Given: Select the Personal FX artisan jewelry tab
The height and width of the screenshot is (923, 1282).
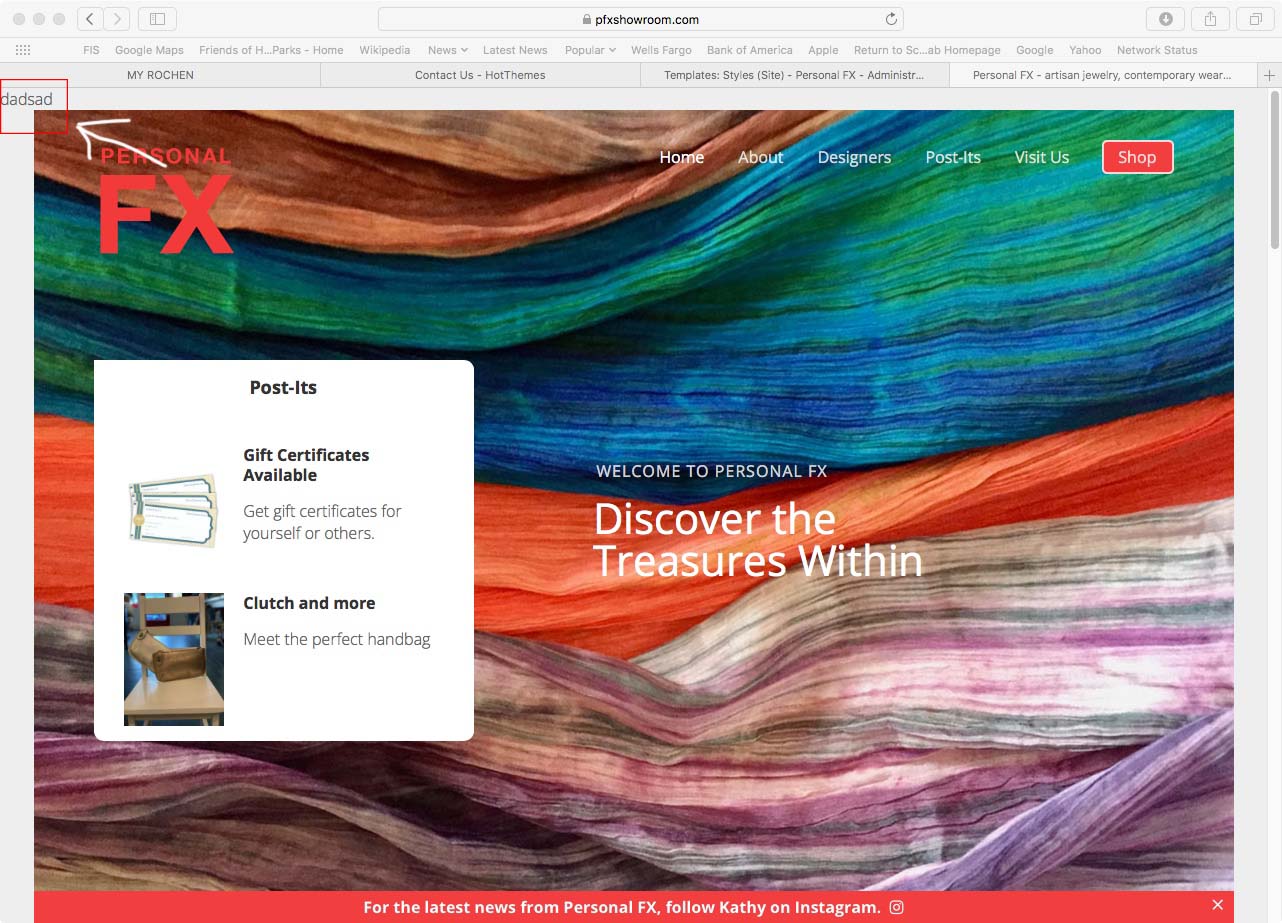Looking at the screenshot, I should pos(1102,75).
